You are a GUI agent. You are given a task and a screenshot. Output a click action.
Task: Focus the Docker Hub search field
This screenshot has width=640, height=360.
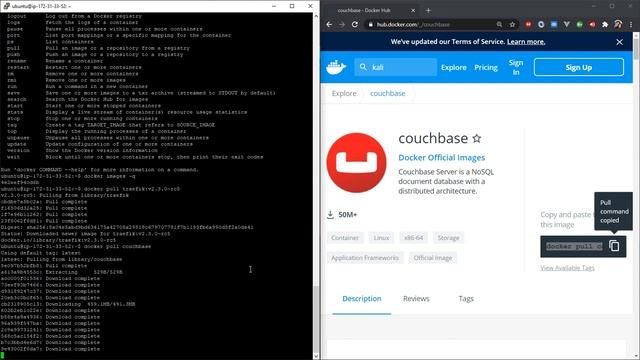(x=396, y=67)
